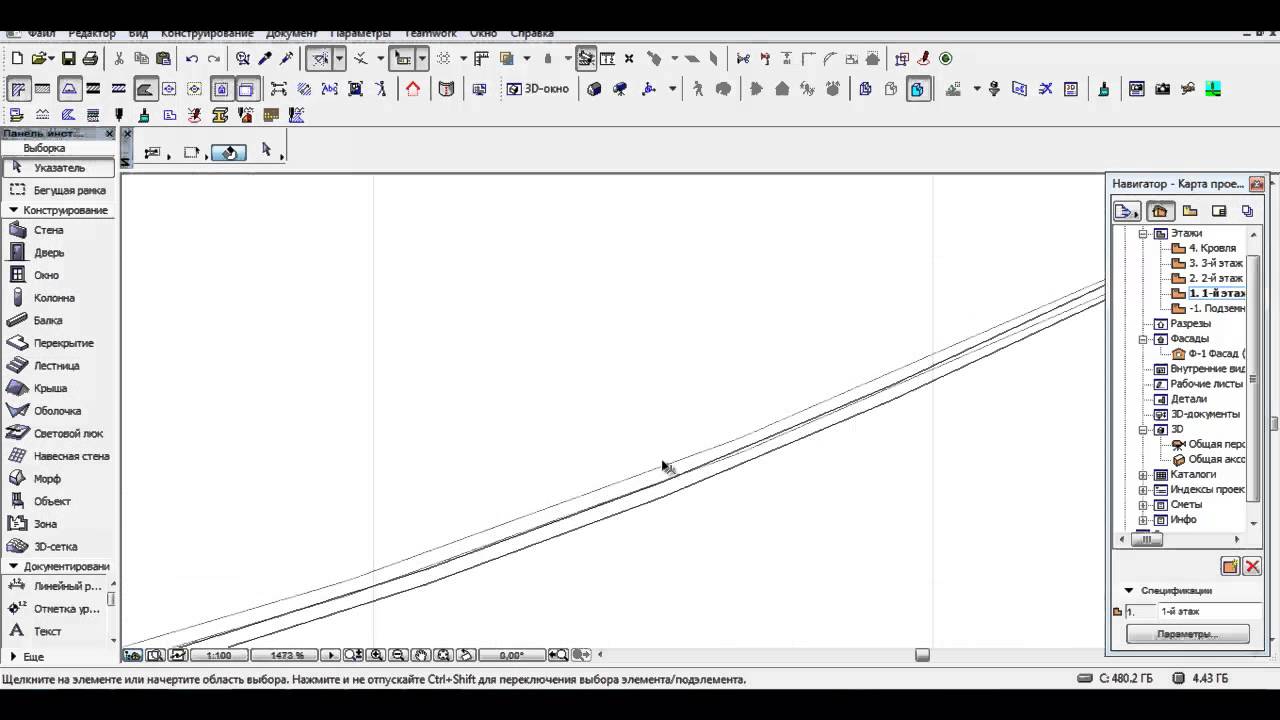
Task: Inject parameters with the syringe icon
Action: 287,59
